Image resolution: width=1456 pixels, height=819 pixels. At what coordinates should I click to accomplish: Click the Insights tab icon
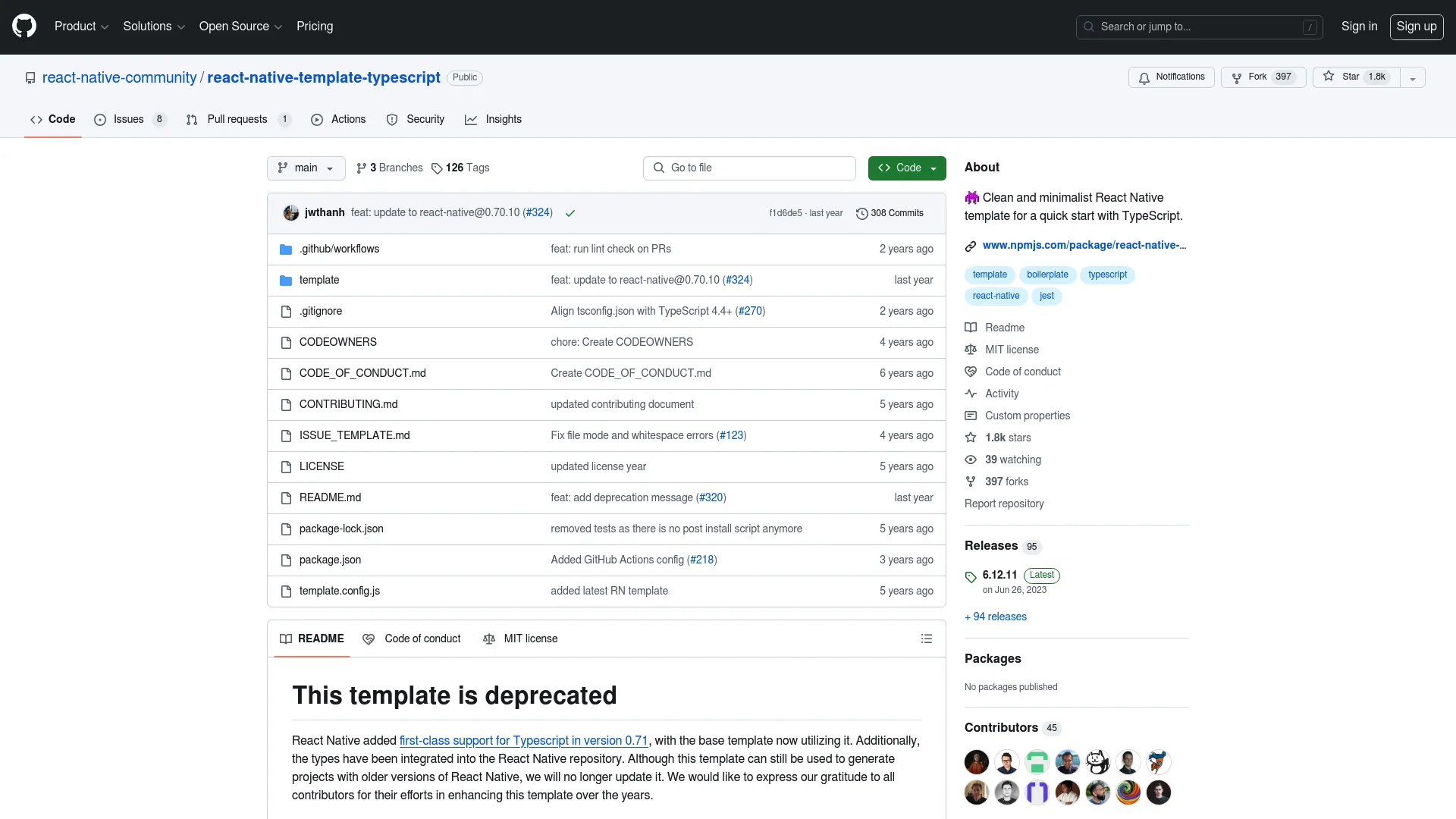click(471, 119)
